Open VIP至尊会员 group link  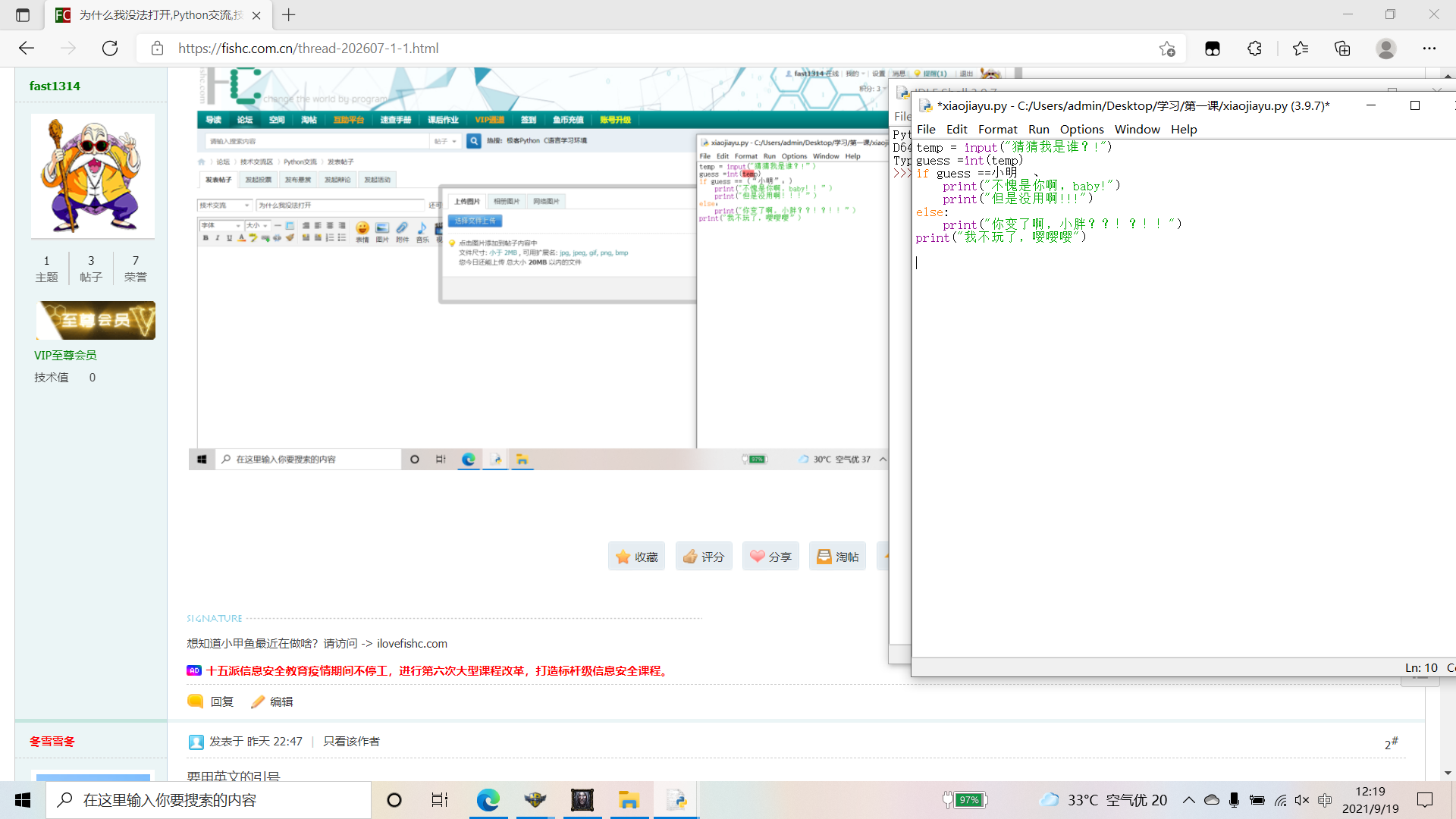pos(65,356)
